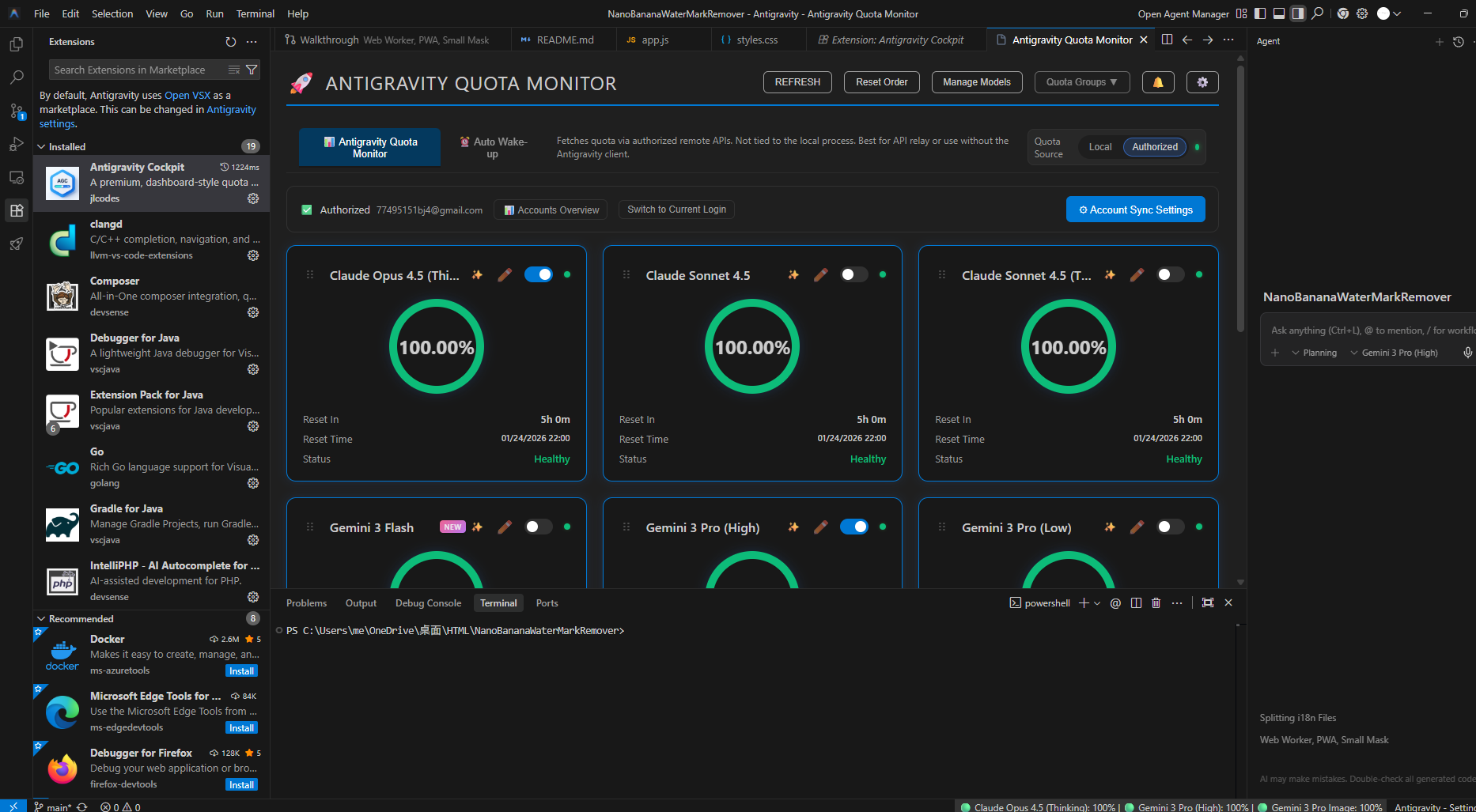Click the notification bell icon in Quota Monitor

[1158, 82]
